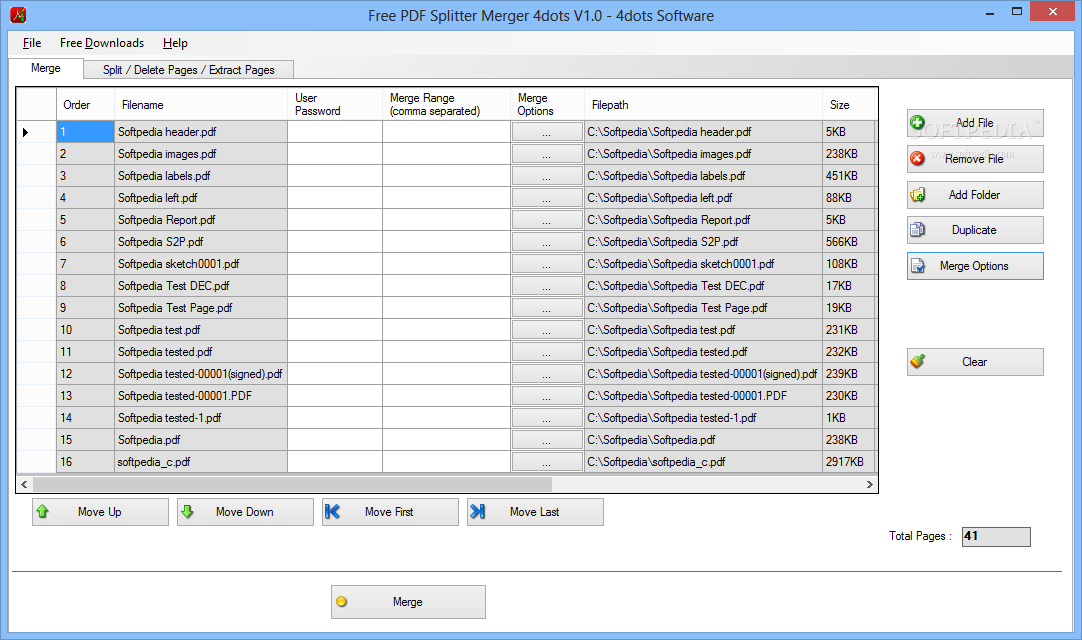Click size cell 2917KB
The width and height of the screenshot is (1082, 640).
[849, 462]
